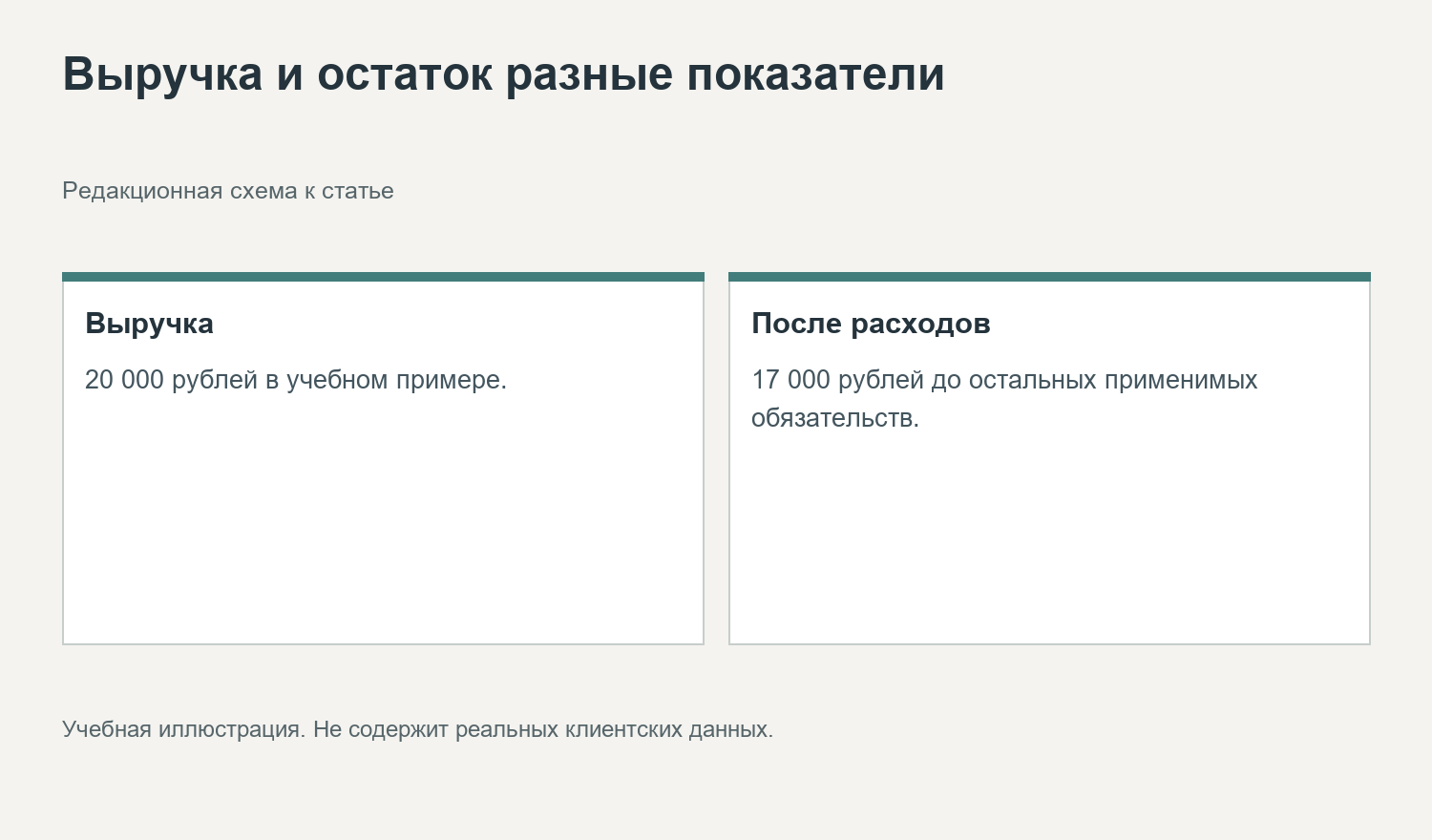The width and height of the screenshot is (1432, 840).
Task: Click the "Выручка" card title
Action: pos(150,324)
